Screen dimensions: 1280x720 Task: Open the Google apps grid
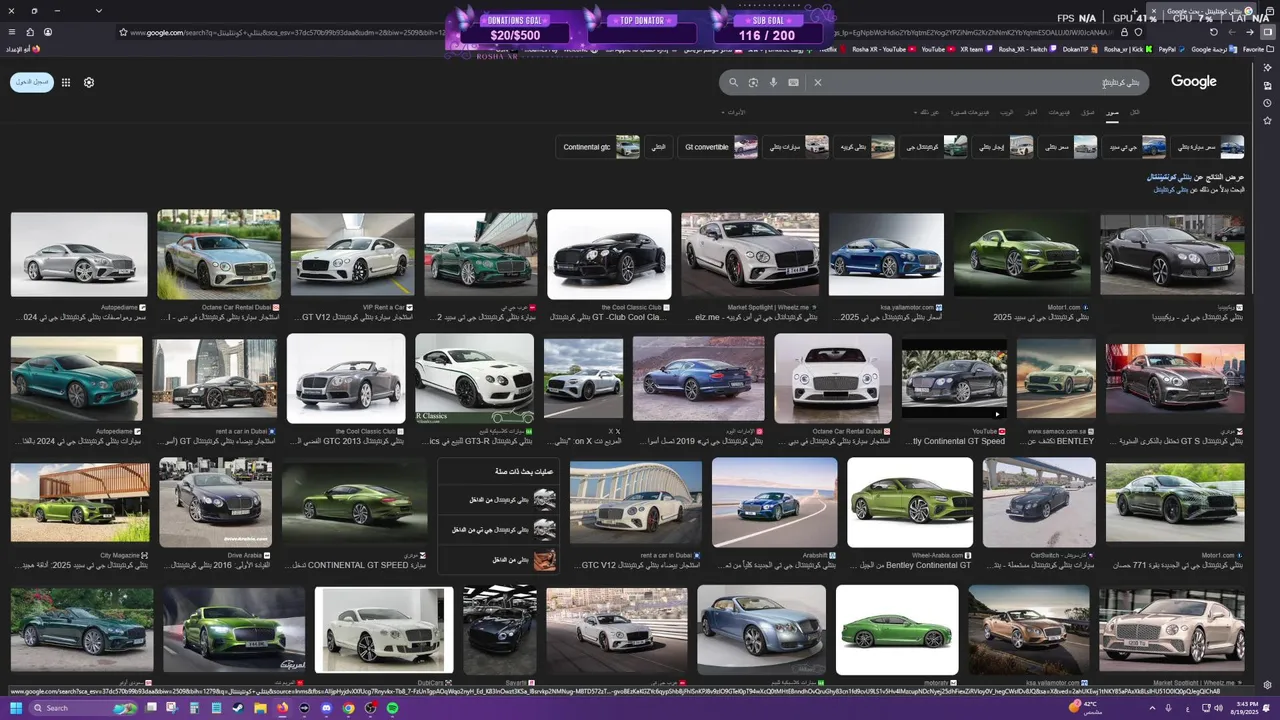coord(66,82)
